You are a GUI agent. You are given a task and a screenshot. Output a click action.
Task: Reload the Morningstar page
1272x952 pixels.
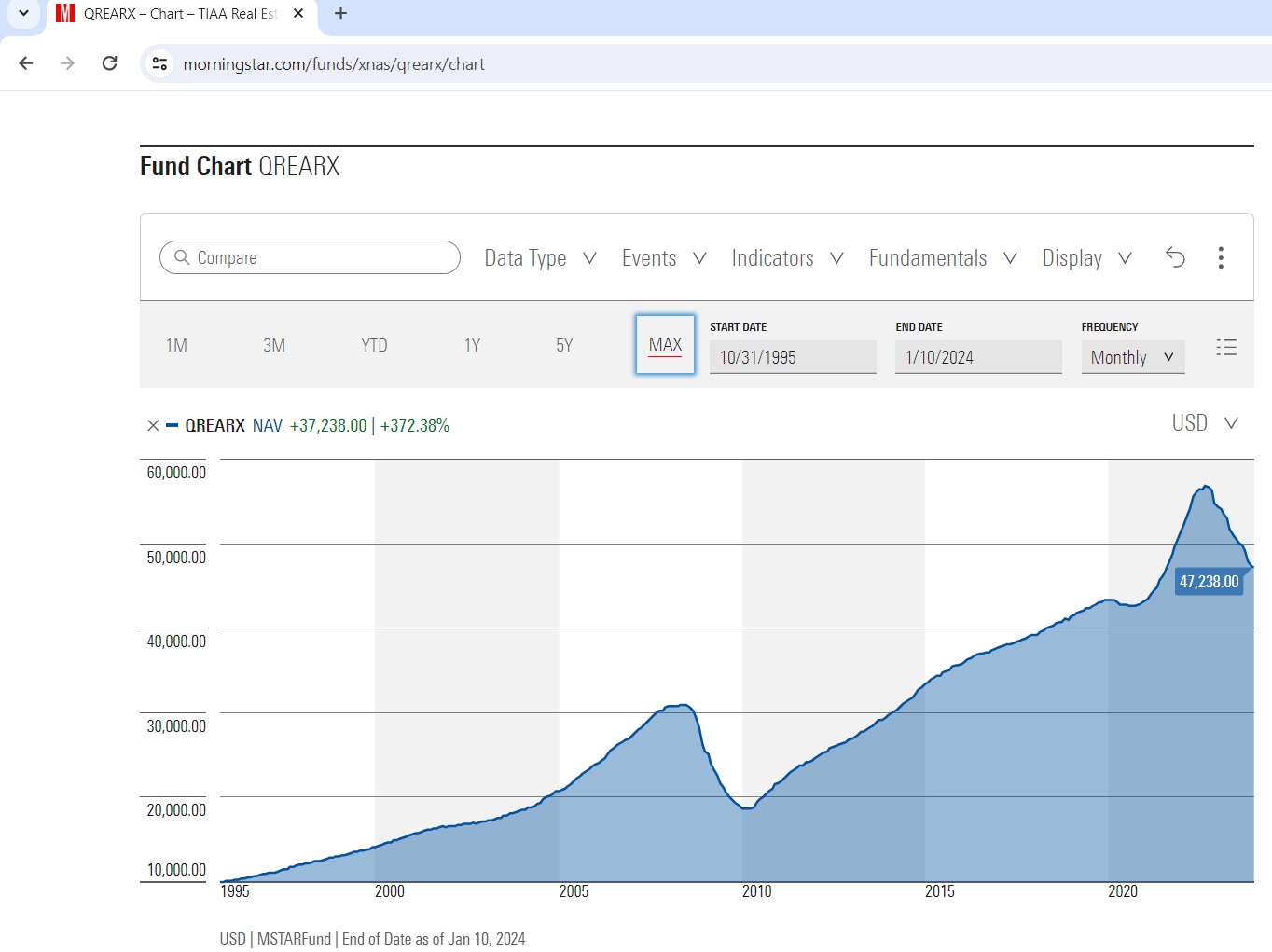109,63
